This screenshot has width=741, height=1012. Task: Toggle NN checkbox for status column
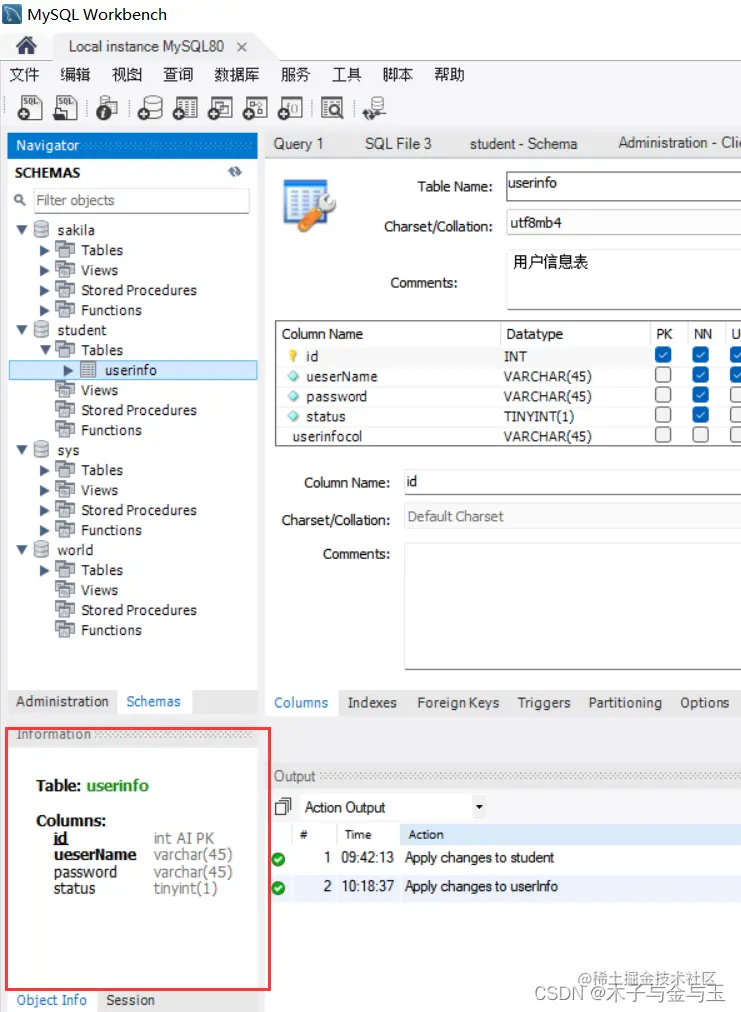pyautogui.click(x=700, y=415)
